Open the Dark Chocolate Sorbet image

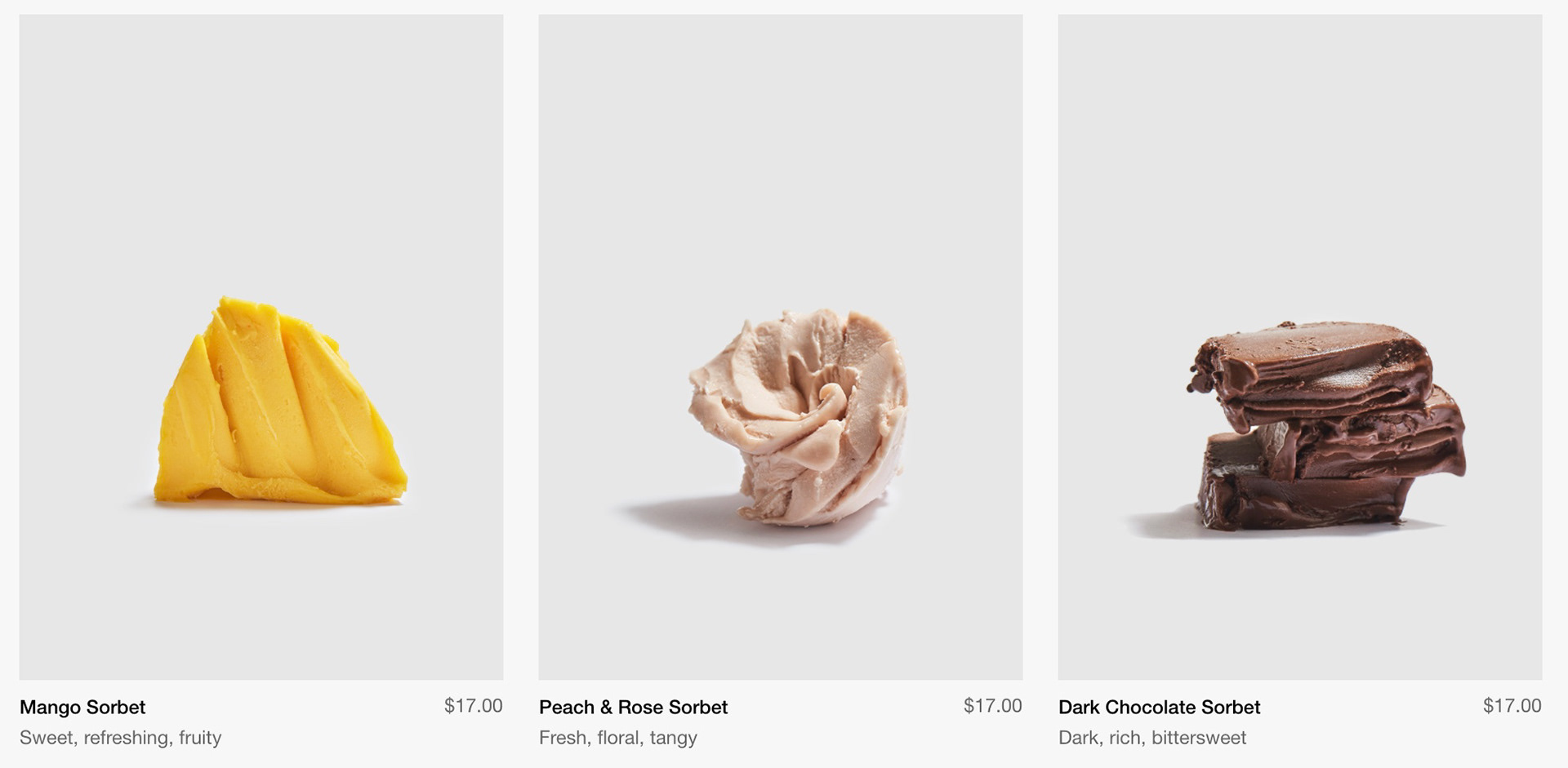(1300, 347)
